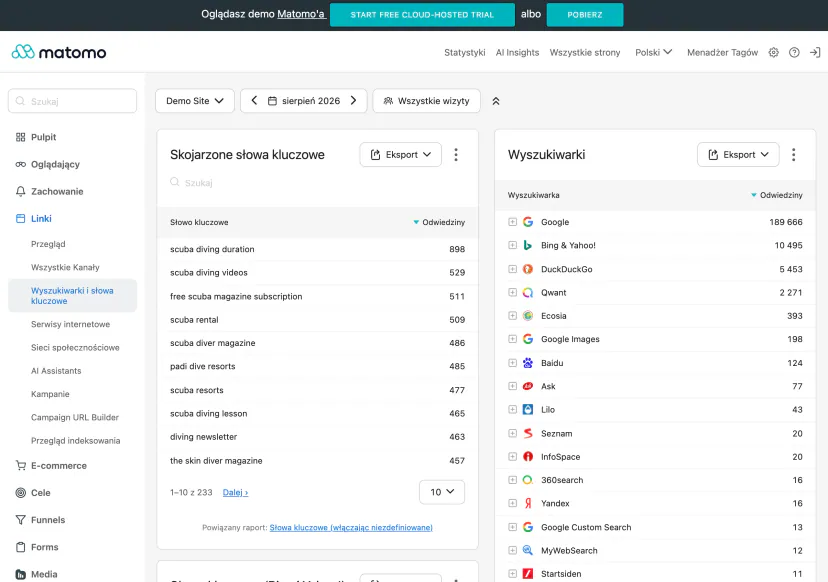Open Wszystkie wizyty segment selector
The height and width of the screenshot is (582, 828).
tap(426, 100)
